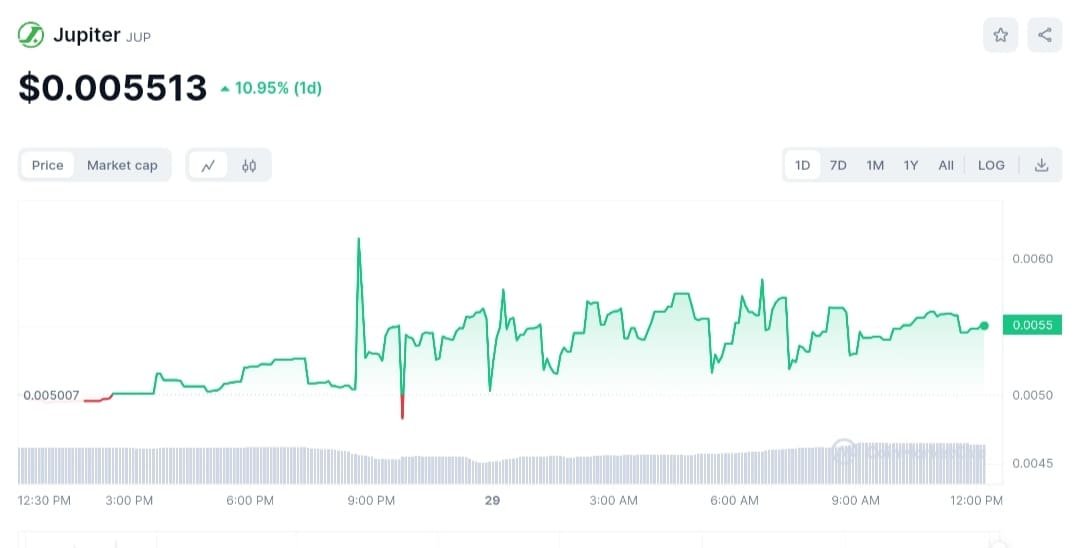
Task: Select the Market cap tab
Action: pyautogui.click(x=122, y=165)
